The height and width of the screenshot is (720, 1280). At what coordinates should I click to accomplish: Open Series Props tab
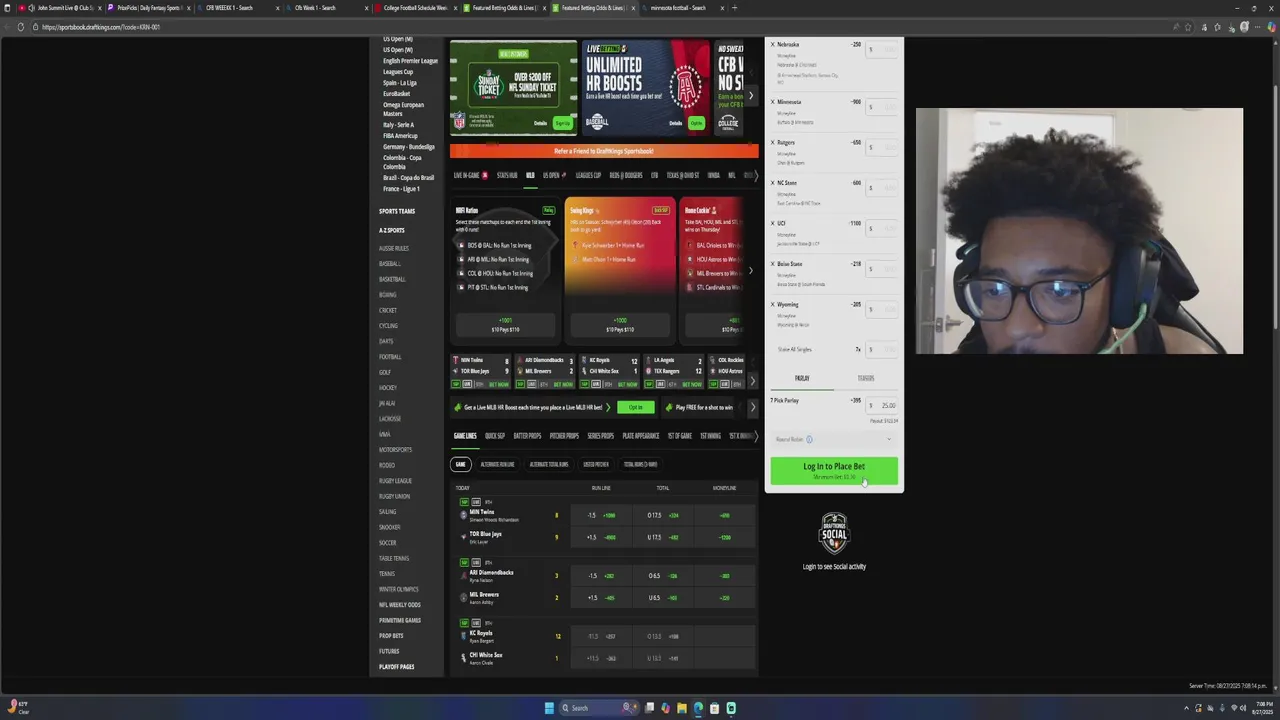[601, 436]
